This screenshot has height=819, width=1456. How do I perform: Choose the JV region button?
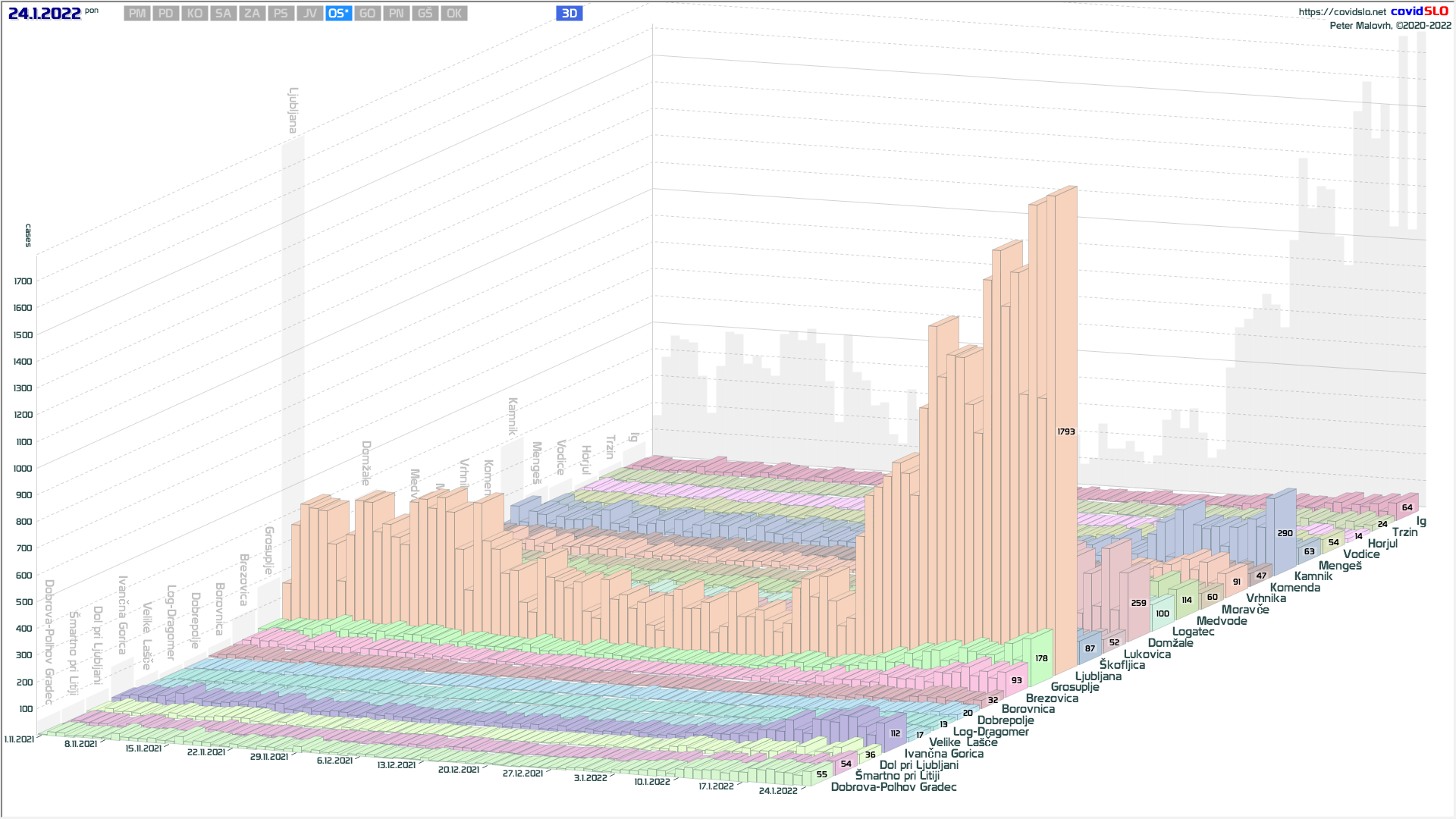click(309, 14)
